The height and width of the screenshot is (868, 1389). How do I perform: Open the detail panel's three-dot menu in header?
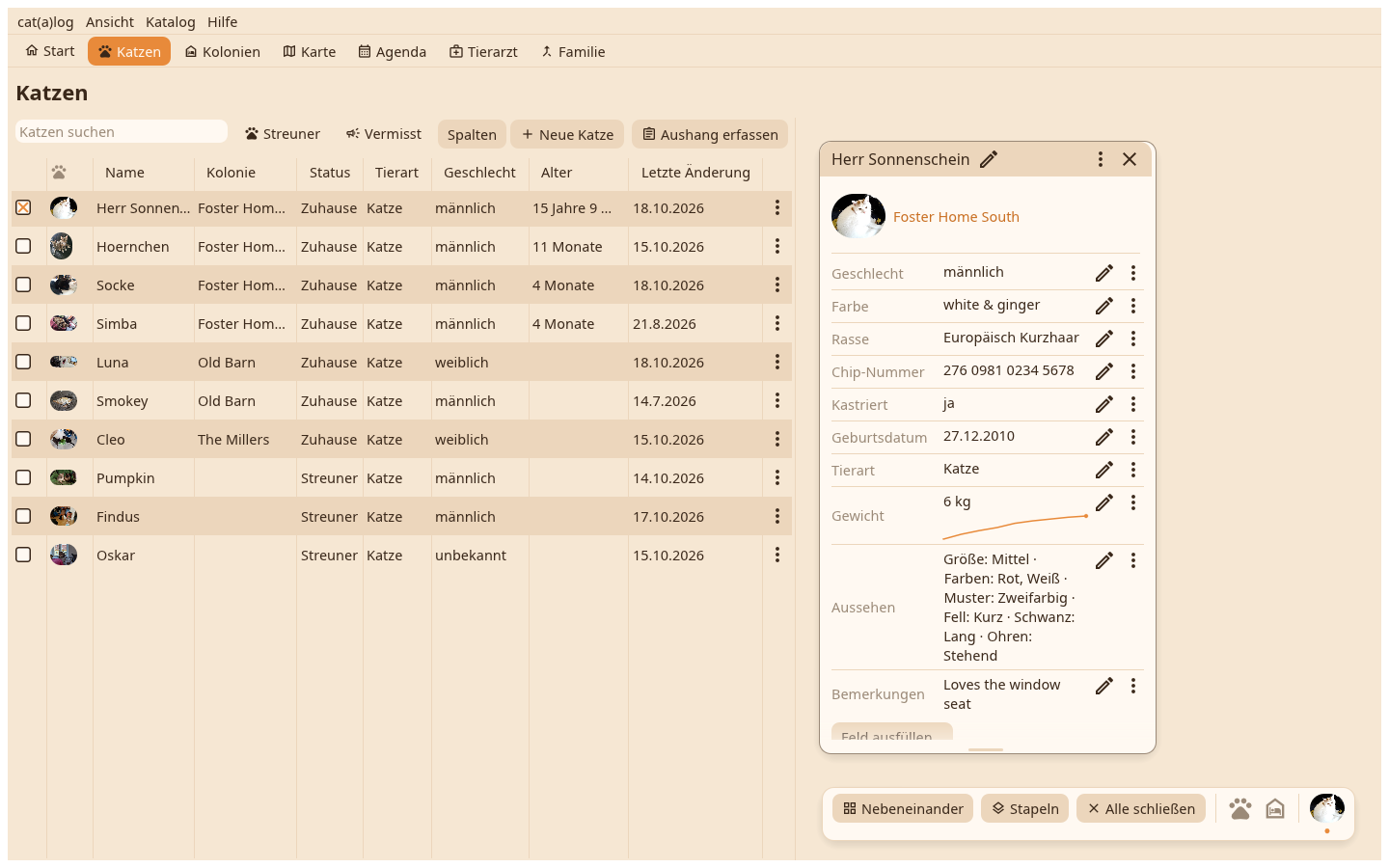coord(1101,159)
